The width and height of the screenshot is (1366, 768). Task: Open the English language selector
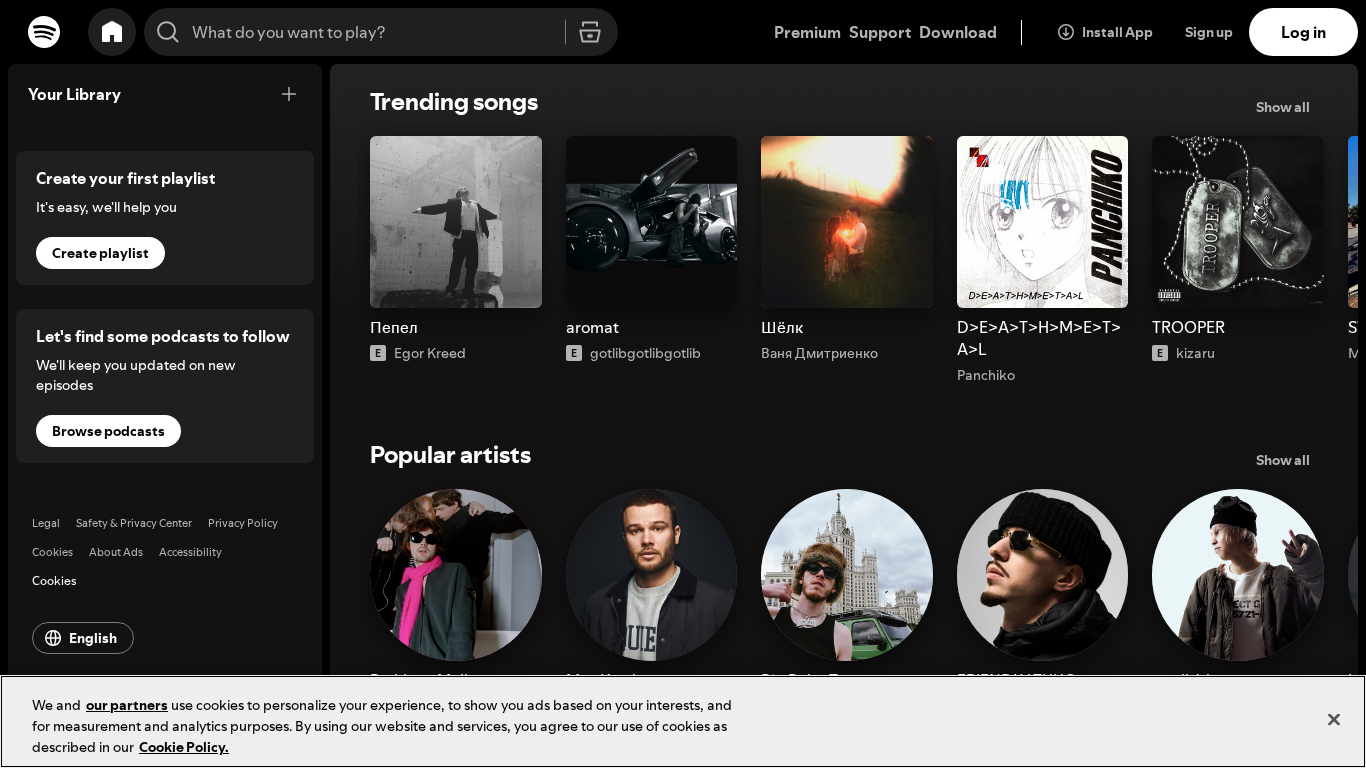tap(83, 638)
